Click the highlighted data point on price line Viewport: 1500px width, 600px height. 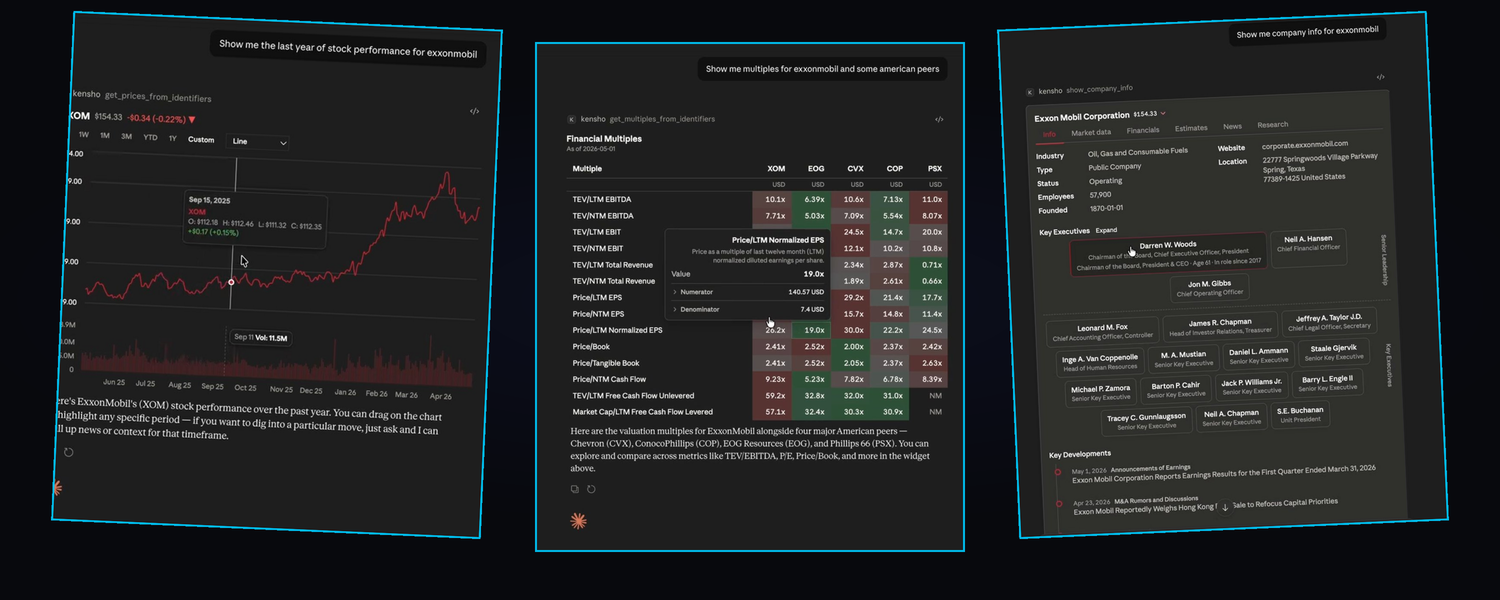tap(231, 282)
